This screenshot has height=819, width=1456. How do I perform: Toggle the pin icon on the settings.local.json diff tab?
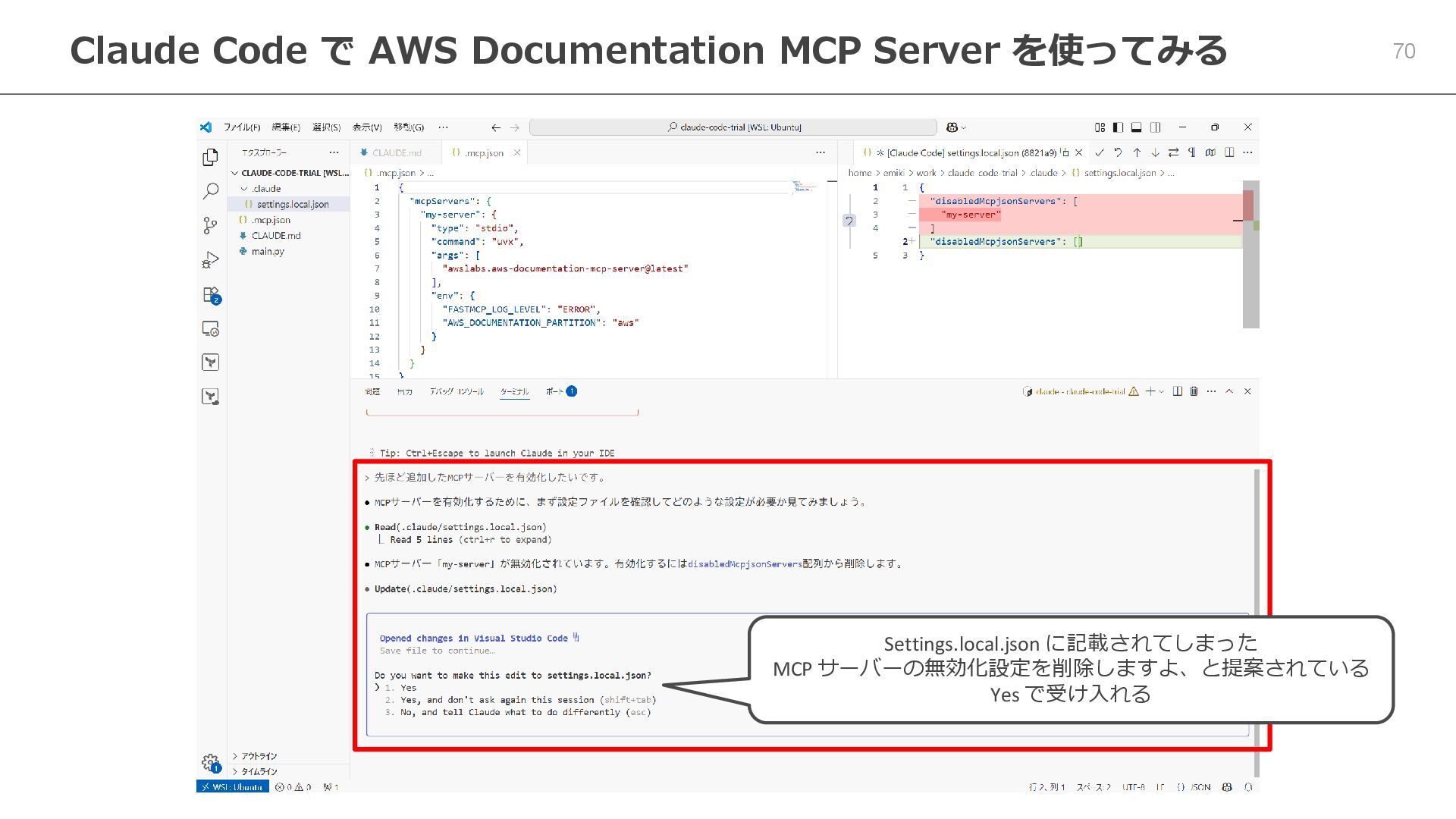click(1065, 152)
